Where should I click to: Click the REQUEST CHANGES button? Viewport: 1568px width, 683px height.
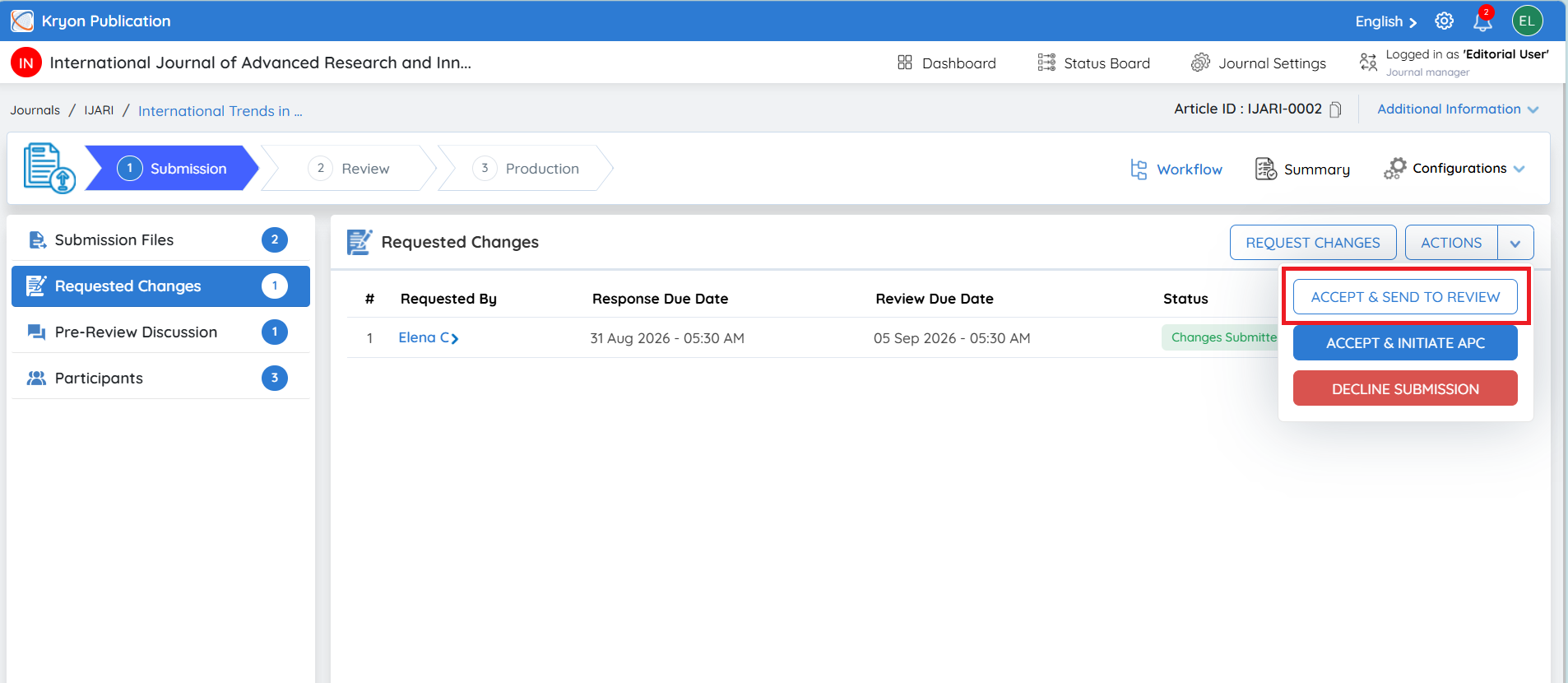coord(1313,243)
